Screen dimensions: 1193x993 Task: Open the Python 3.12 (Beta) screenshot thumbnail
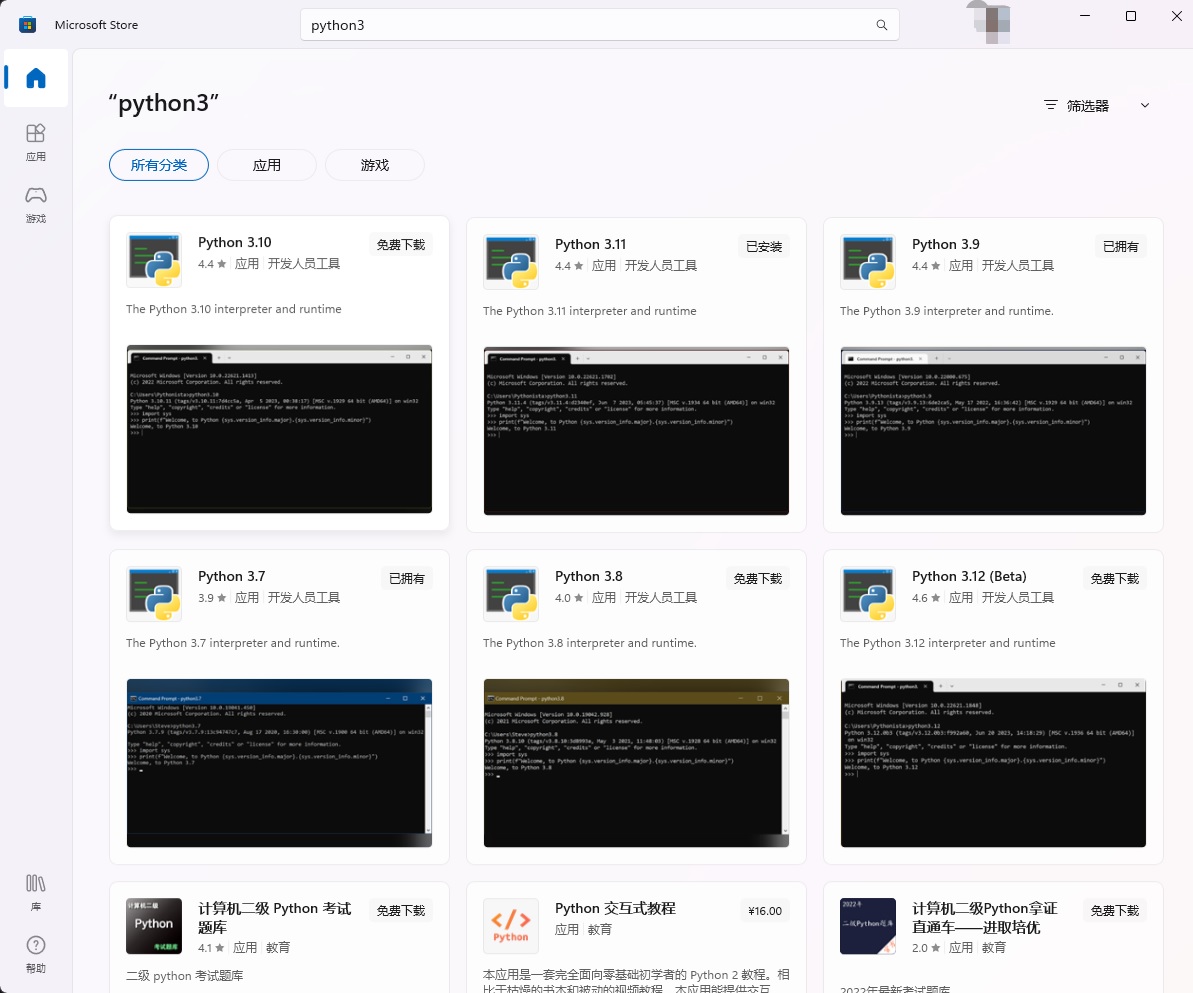[993, 763]
